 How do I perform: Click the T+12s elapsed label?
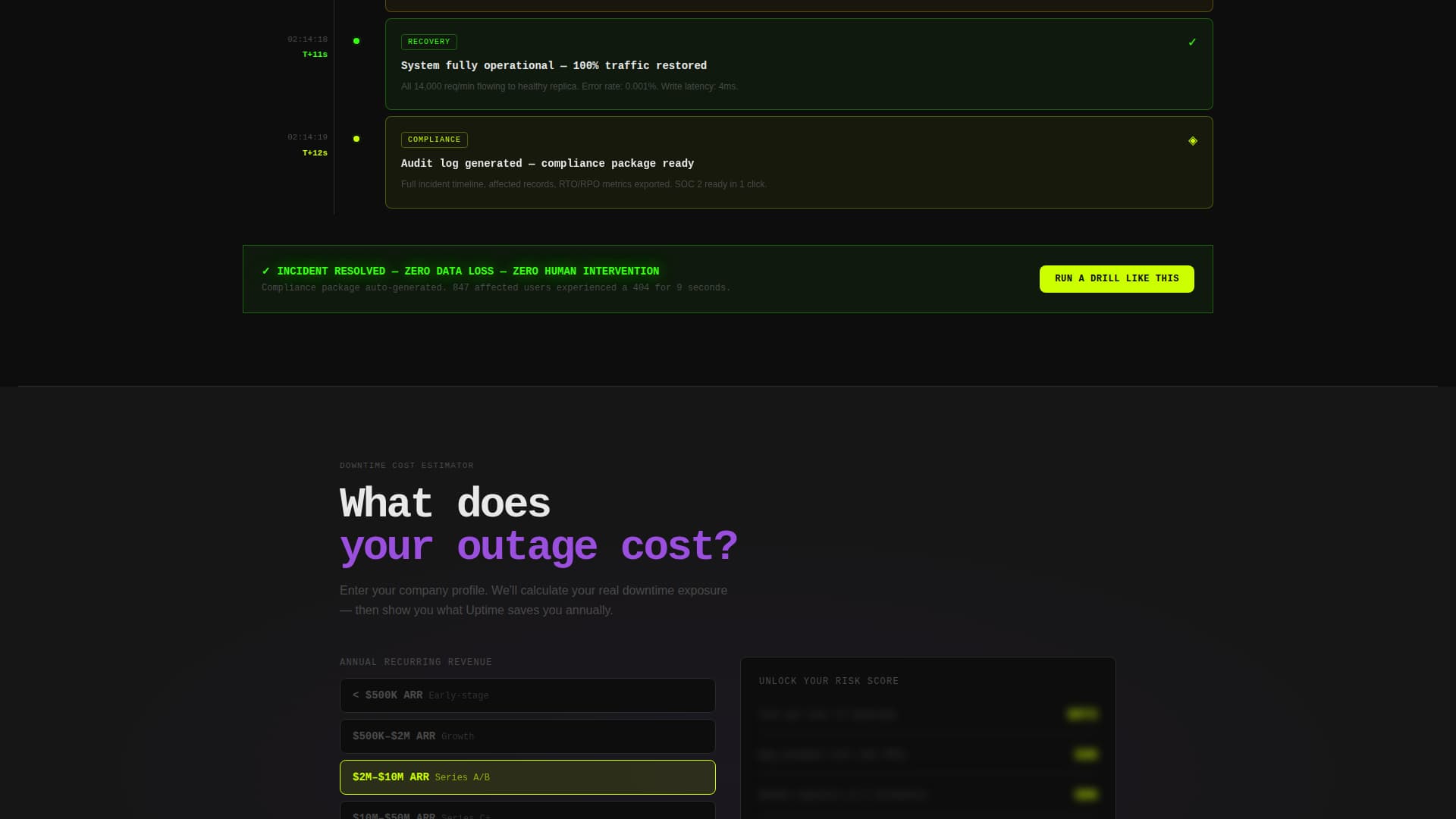coord(315,153)
